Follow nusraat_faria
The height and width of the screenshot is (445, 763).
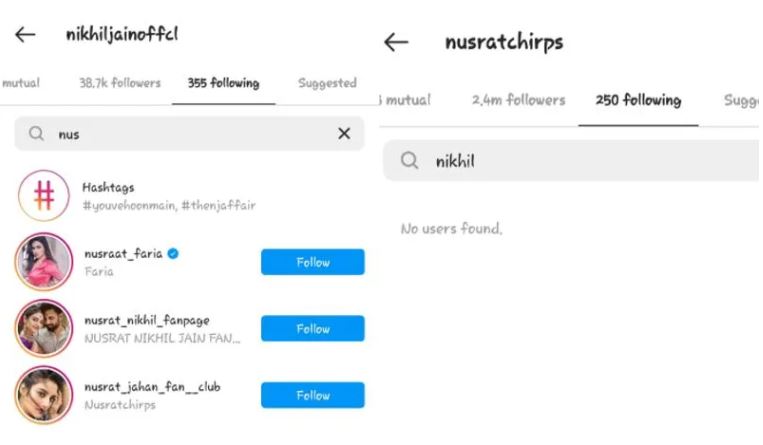pos(312,262)
